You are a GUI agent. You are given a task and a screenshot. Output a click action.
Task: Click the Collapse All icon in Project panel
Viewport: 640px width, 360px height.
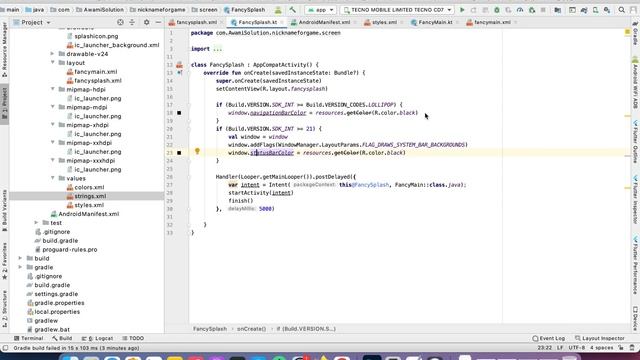click(132, 22)
